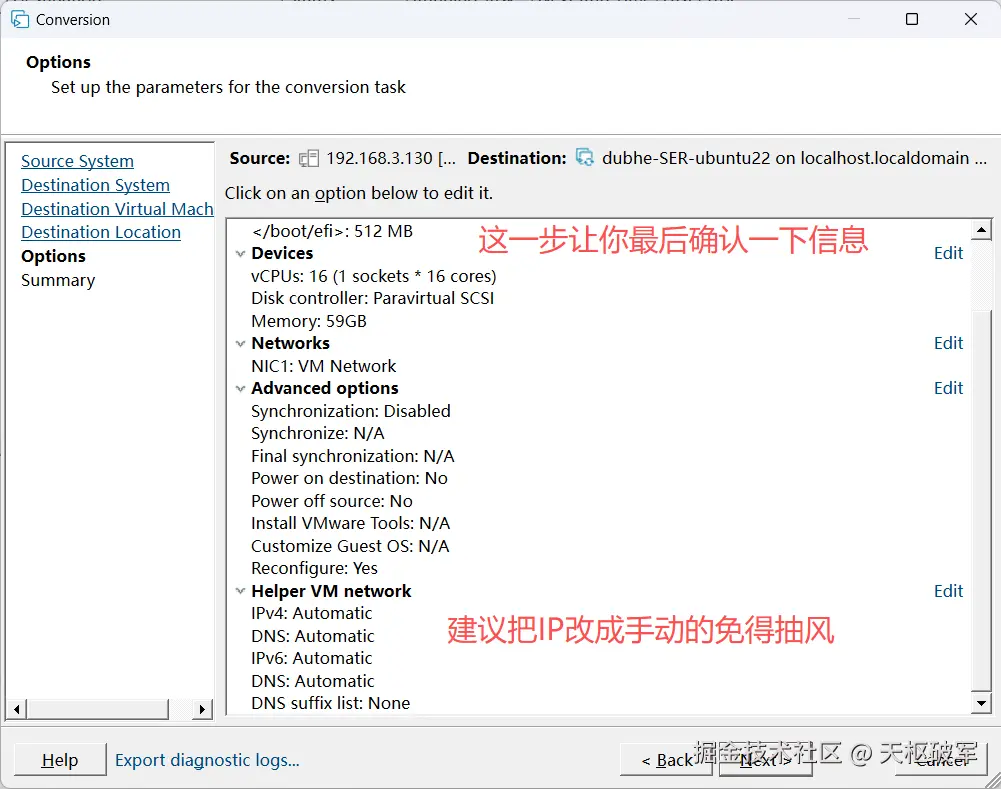Click the Conversion app icon in the title bar
Image resolution: width=1001 pixels, height=789 pixels.
(x=20, y=18)
